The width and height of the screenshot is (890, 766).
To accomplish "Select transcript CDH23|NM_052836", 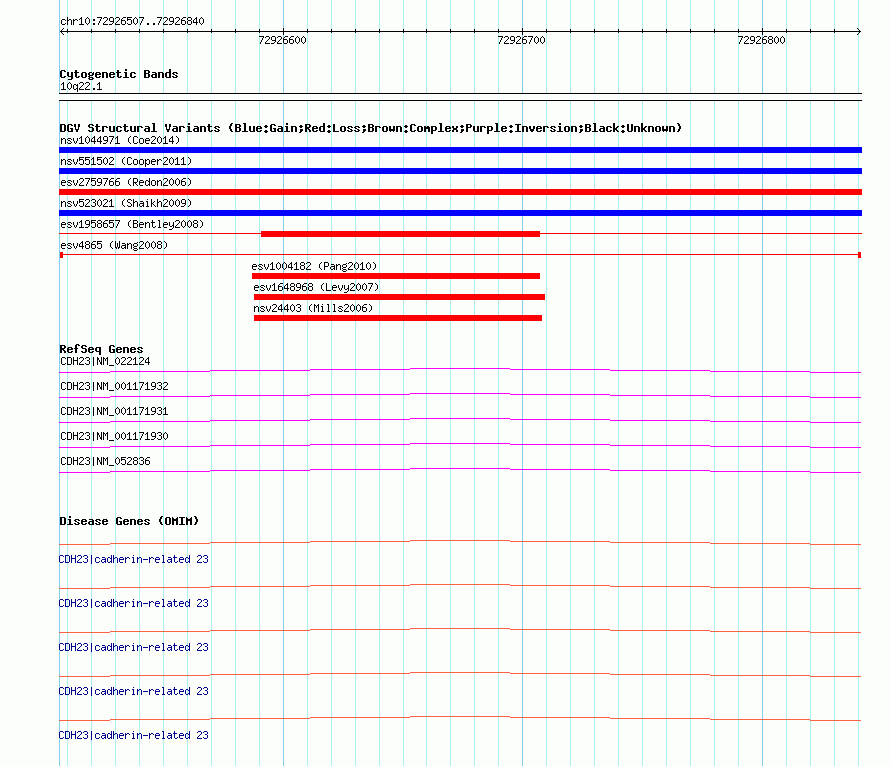I will pos(105,461).
